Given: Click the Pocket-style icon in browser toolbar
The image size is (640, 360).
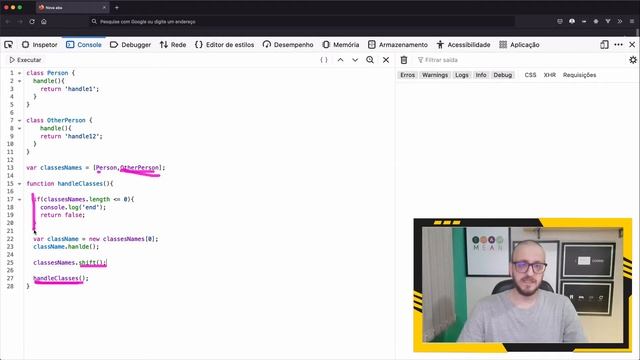Looking at the screenshot, I should [x=560, y=21].
